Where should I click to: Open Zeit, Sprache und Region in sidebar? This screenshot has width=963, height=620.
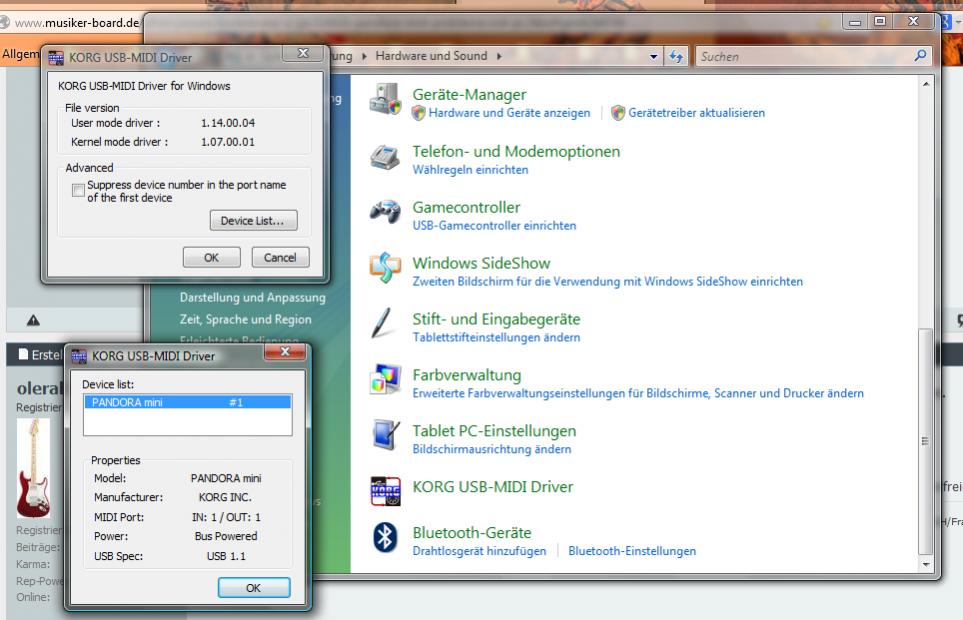point(246,319)
